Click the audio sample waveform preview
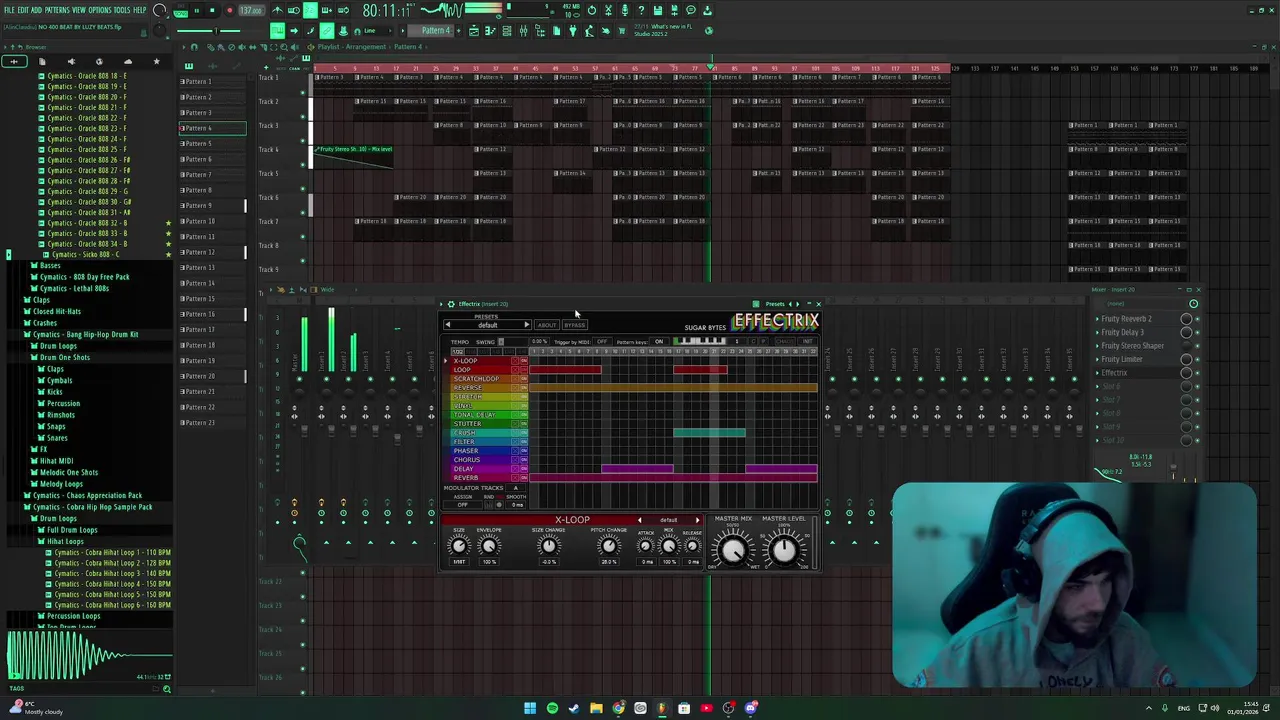Viewport: 1280px width, 720px height. tap(88, 655)
